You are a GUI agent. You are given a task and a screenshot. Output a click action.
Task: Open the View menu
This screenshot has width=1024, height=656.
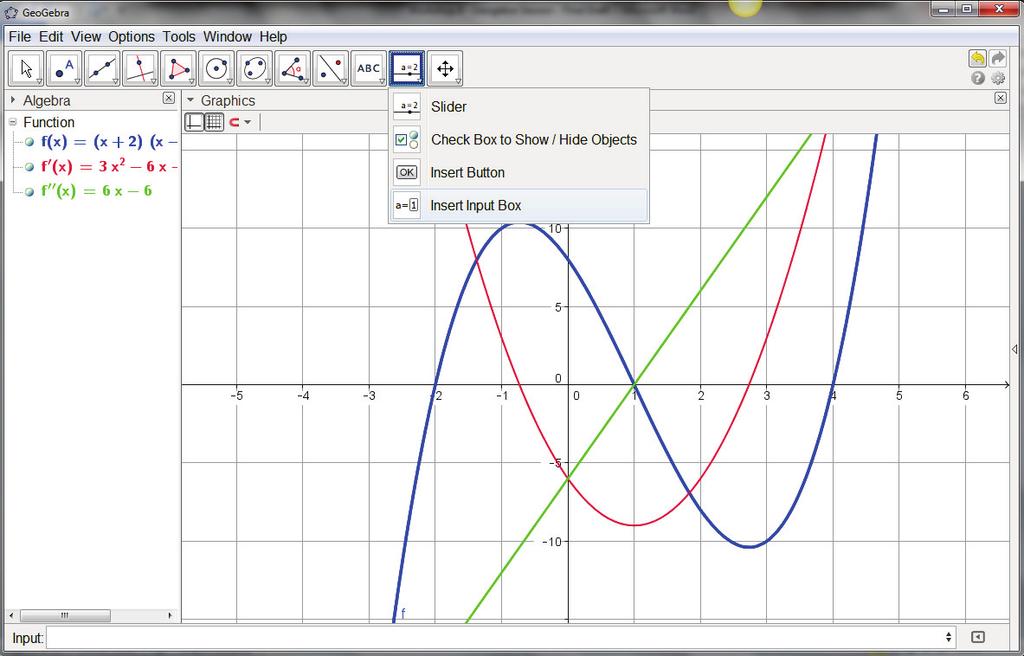coord(86,37)
